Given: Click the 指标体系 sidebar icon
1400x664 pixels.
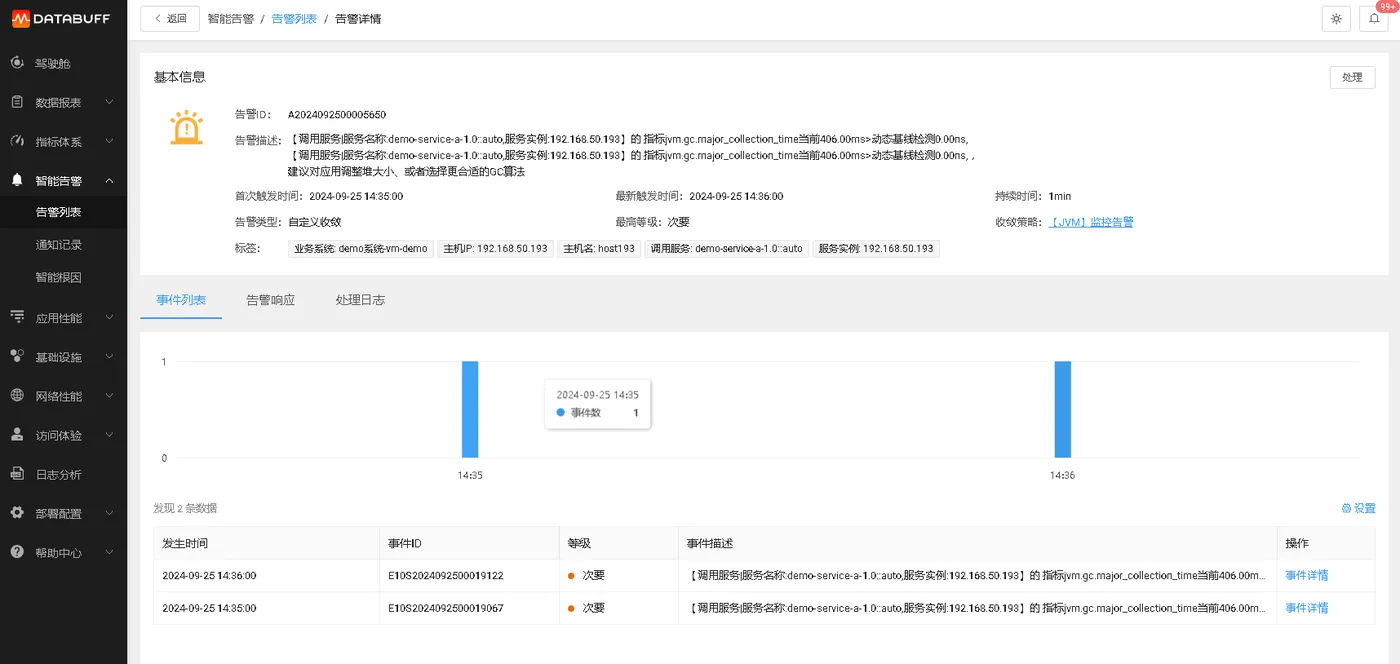Looking at the screenshot, I should click(17, 141).
